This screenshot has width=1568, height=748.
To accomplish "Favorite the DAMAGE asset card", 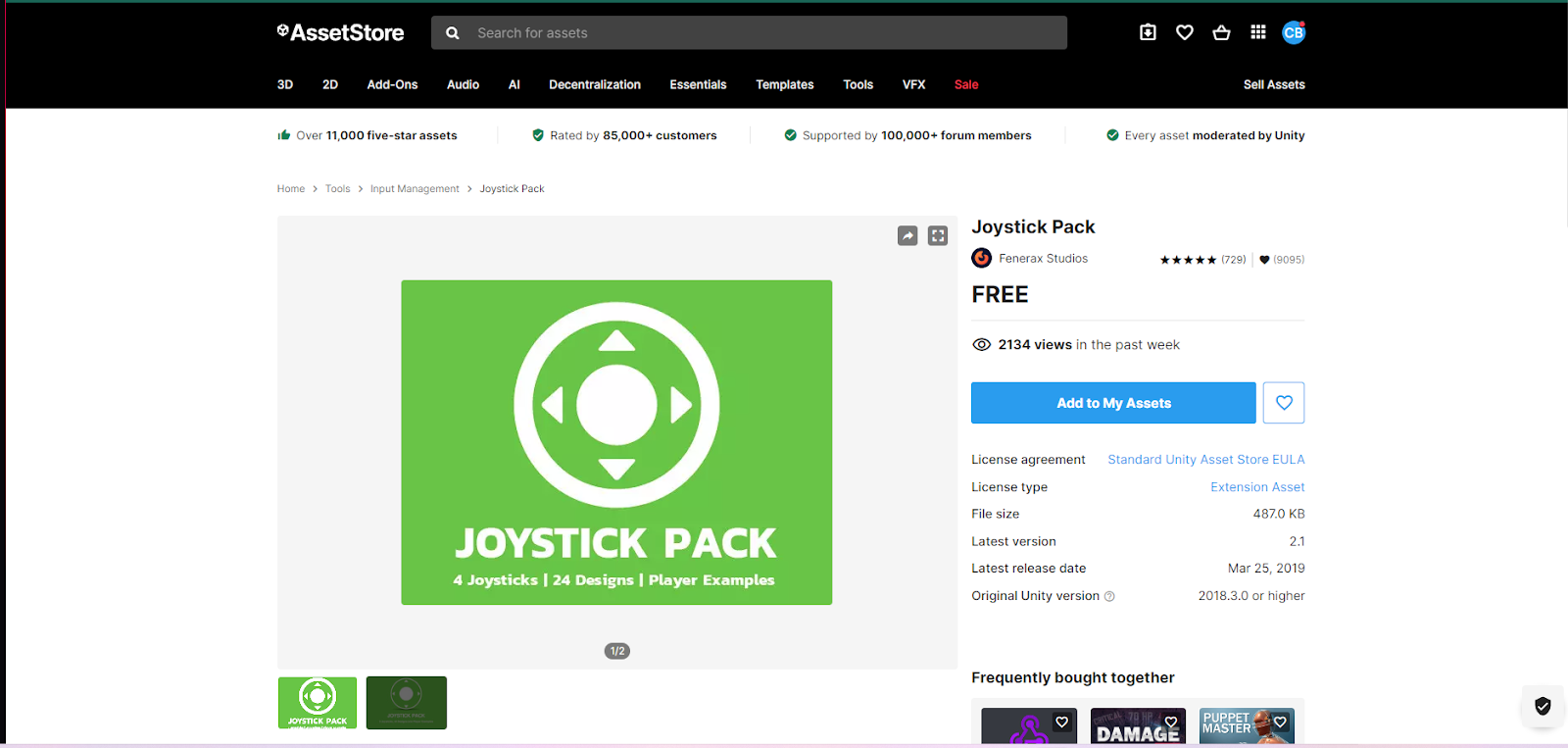I will (x=1171, y=723).
